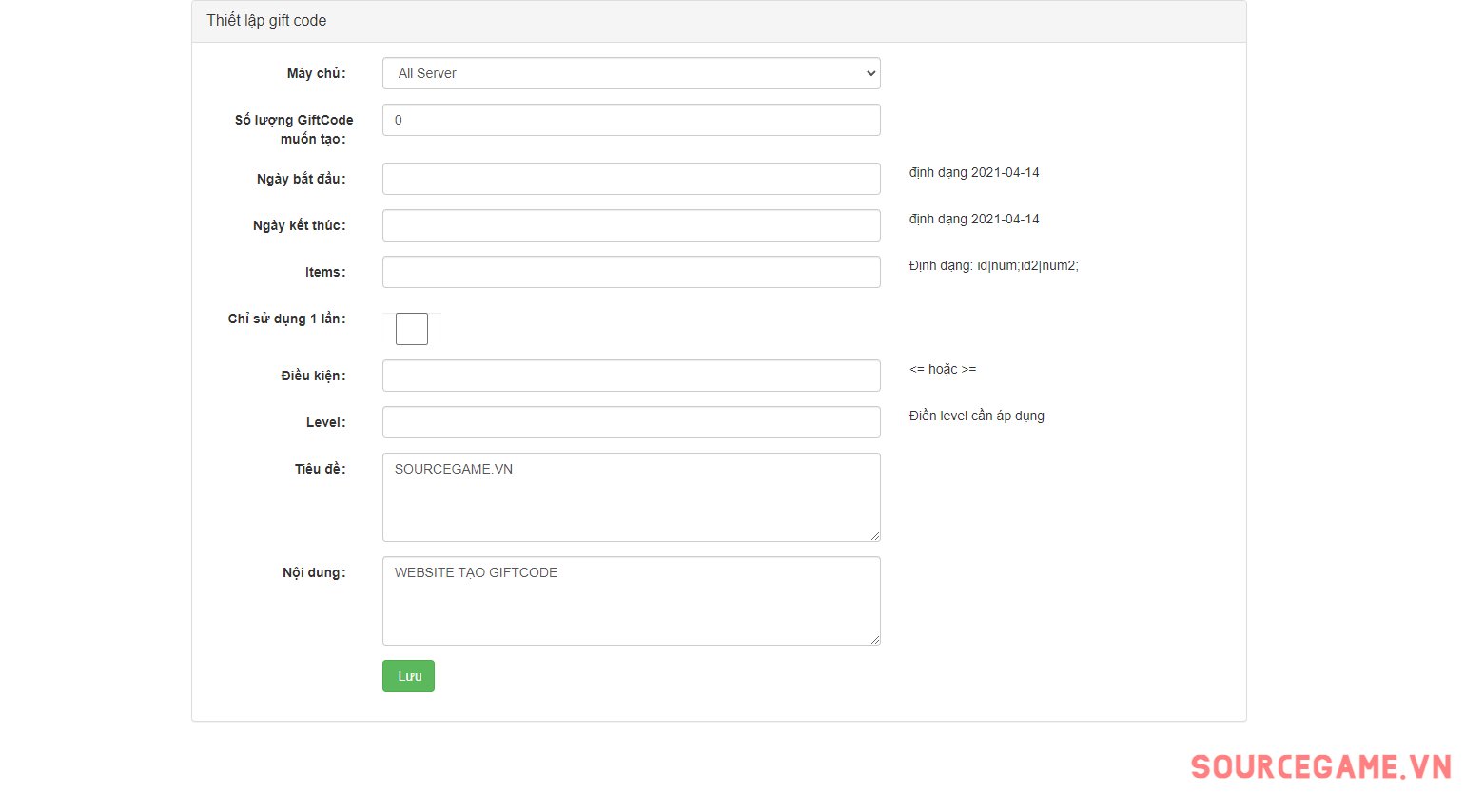Click the Nội dung textarea resize handle
Screen dimensions: 1484x812
point(874,639)
